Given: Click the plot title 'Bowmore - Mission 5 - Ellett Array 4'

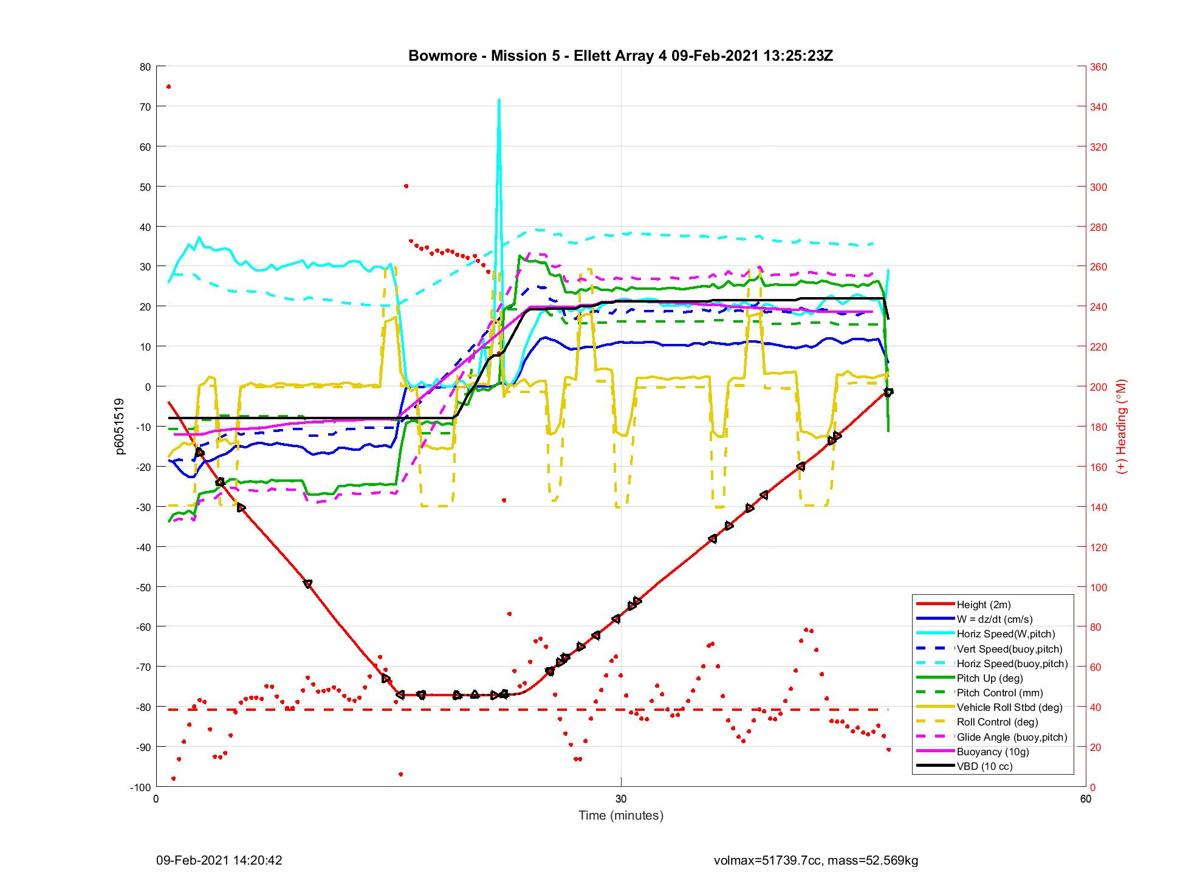Looking at the screenshot, I should [x=537, y=55].
